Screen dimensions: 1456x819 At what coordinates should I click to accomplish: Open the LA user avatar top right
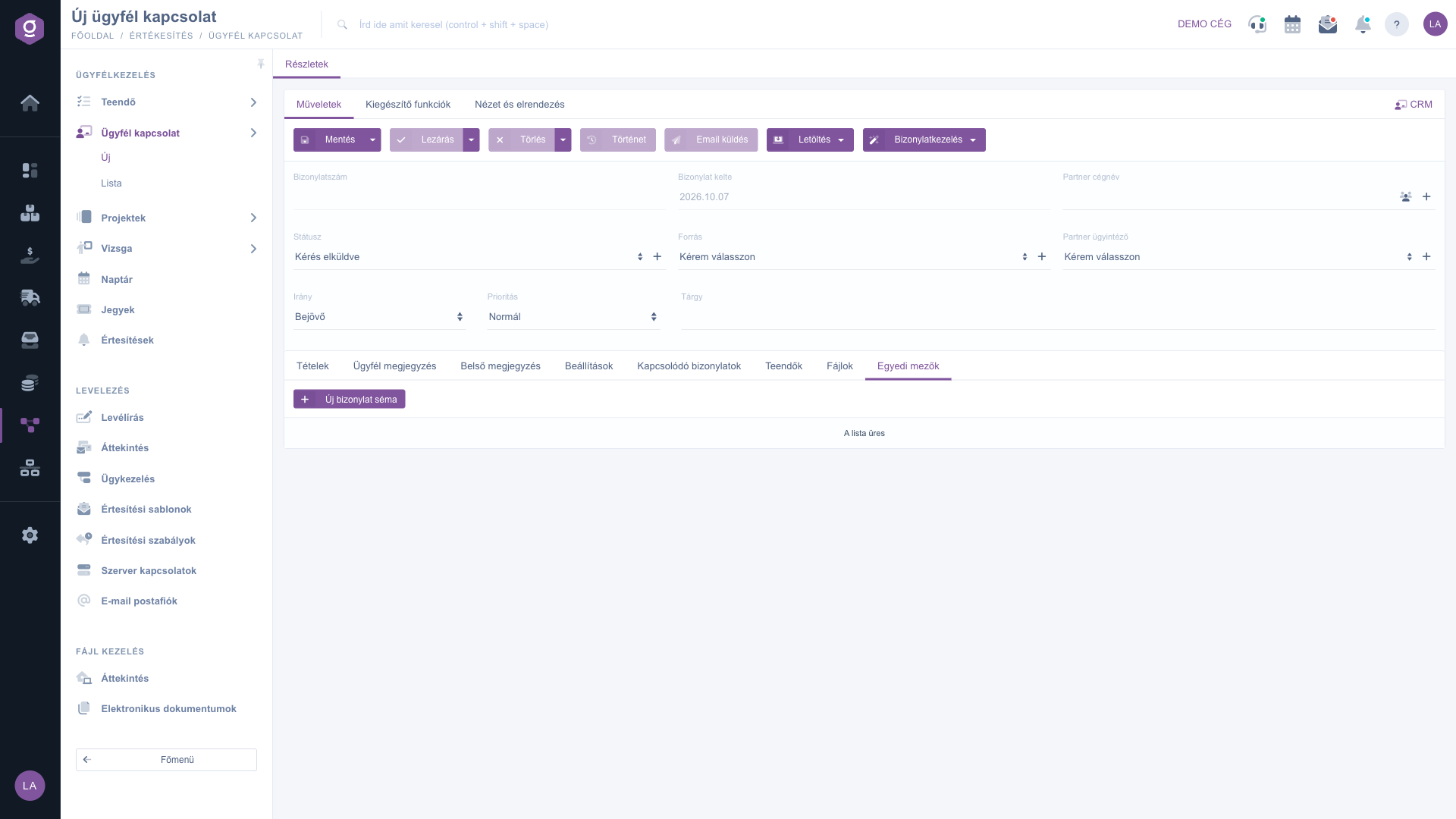click(1435, 24)
